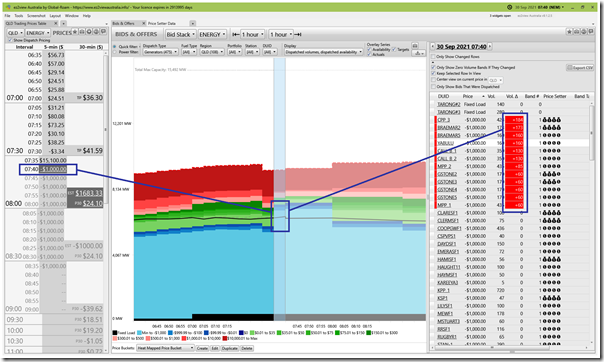The width and height of the screenshot is (604, 362).
Task: Switch to the Price Setter Data tab
Action: [162, 23]
